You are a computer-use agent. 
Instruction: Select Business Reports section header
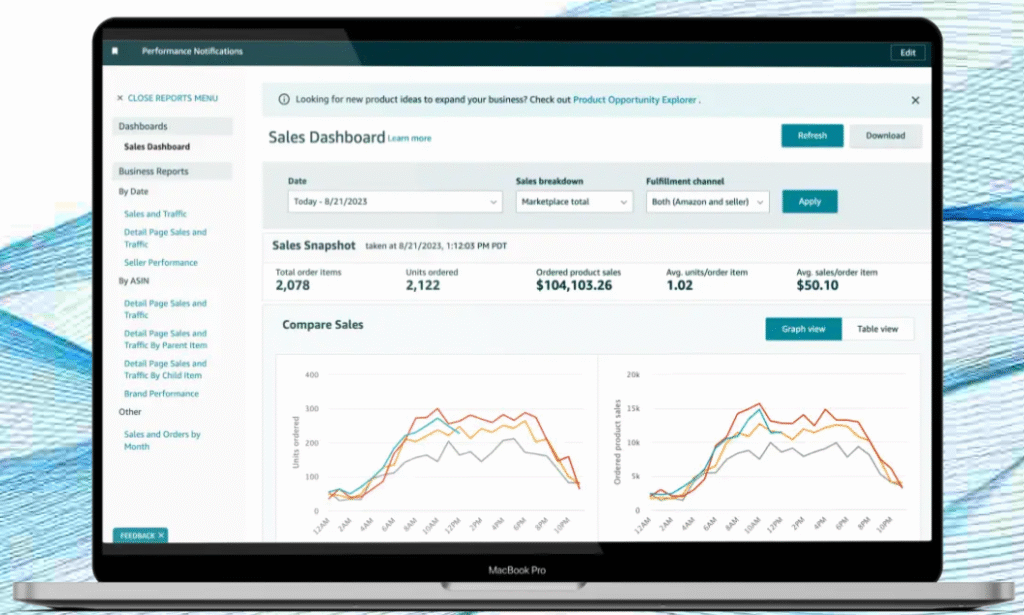(172, 171)
